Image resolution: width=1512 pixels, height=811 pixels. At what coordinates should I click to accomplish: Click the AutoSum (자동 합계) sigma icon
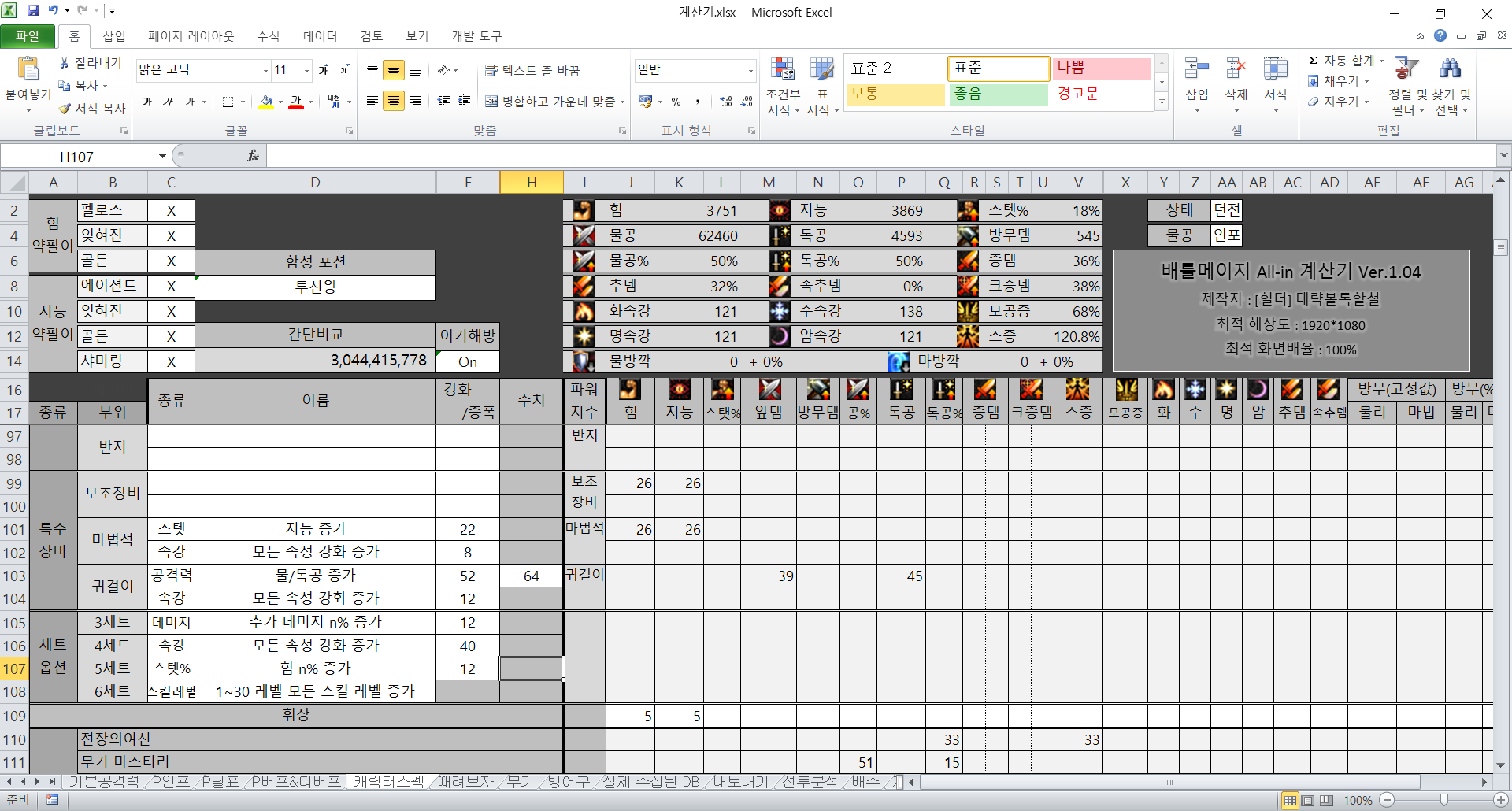1313,61
